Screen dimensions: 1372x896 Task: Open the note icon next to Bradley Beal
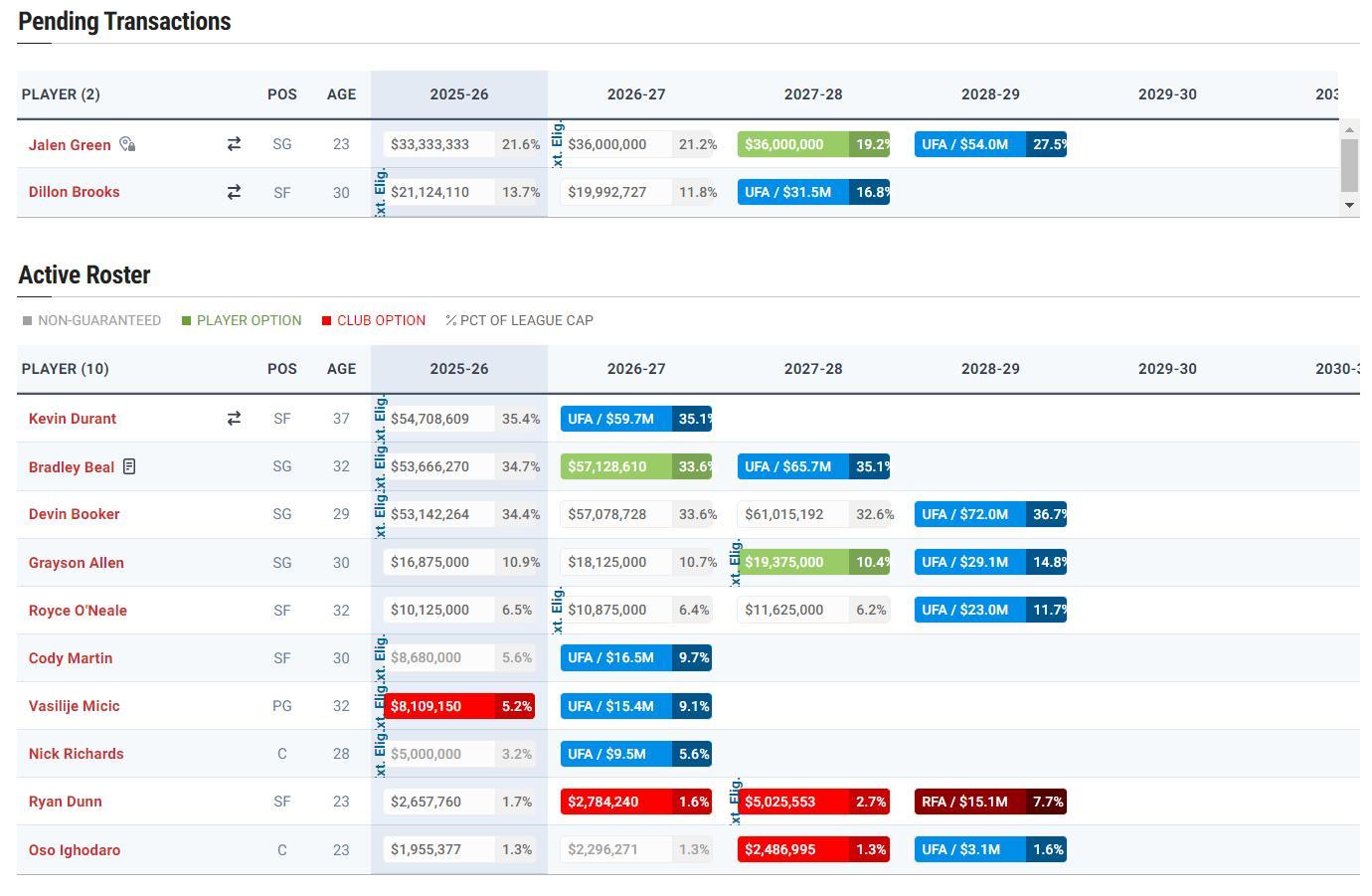pos(129,466)
